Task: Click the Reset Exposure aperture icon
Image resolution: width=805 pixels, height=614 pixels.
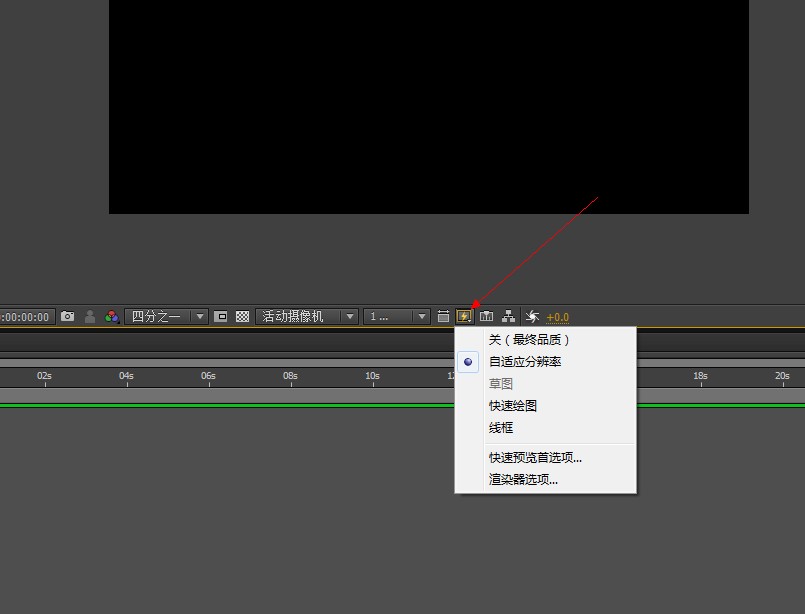Action: pyautogui.click(x=532, y=316)
